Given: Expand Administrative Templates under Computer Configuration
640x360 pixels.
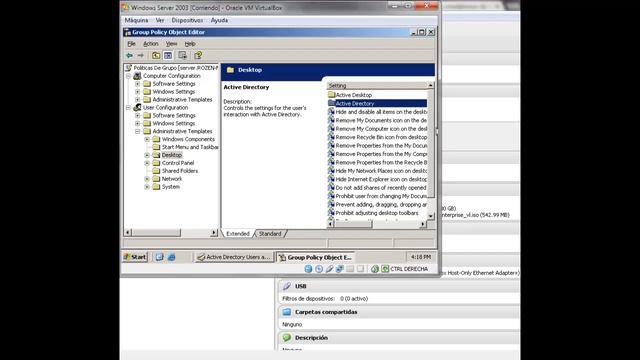Looking at the screenshot, I should pyautogui.click(x=138, y=100).
